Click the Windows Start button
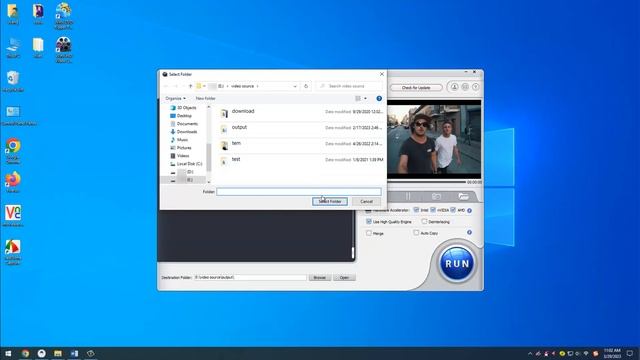640x360 pixels. pyautogui.click(x=8, y=353)
